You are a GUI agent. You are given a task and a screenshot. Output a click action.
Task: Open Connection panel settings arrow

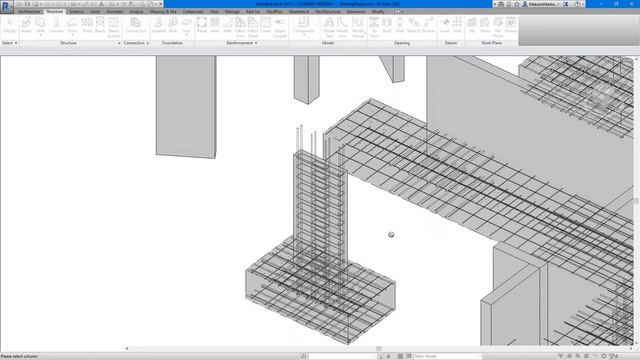[147, 43]
